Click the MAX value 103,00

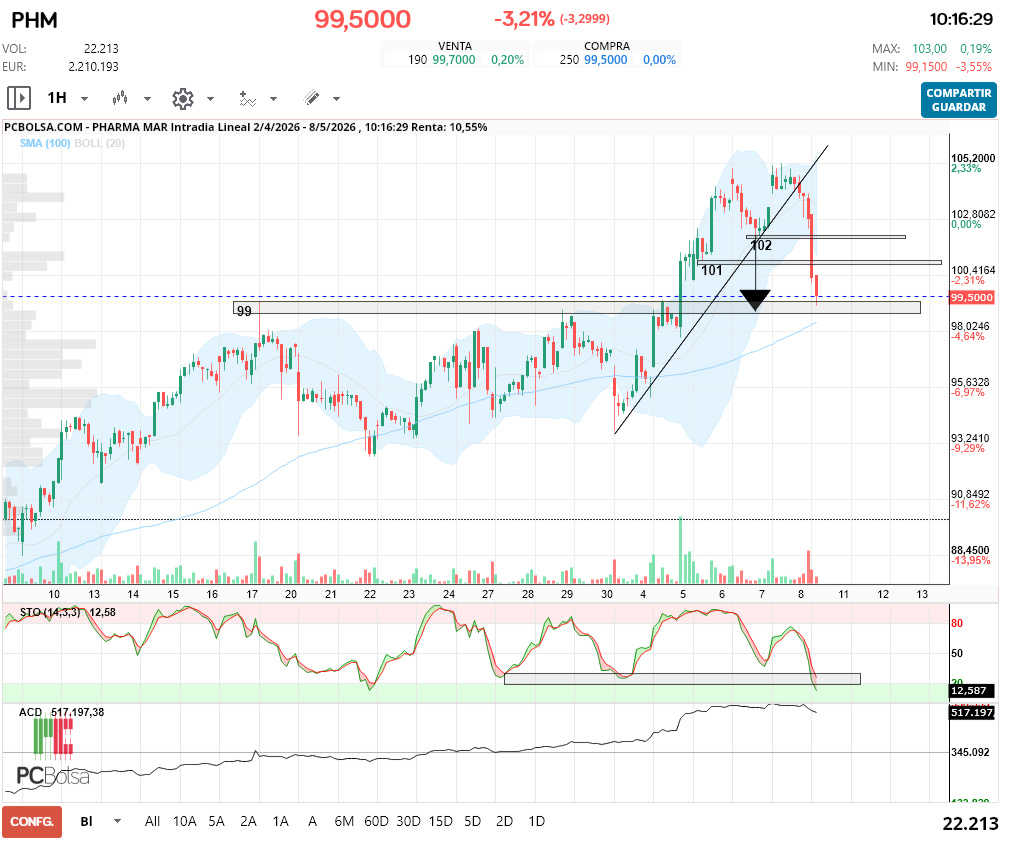click(x=929, y=49)
